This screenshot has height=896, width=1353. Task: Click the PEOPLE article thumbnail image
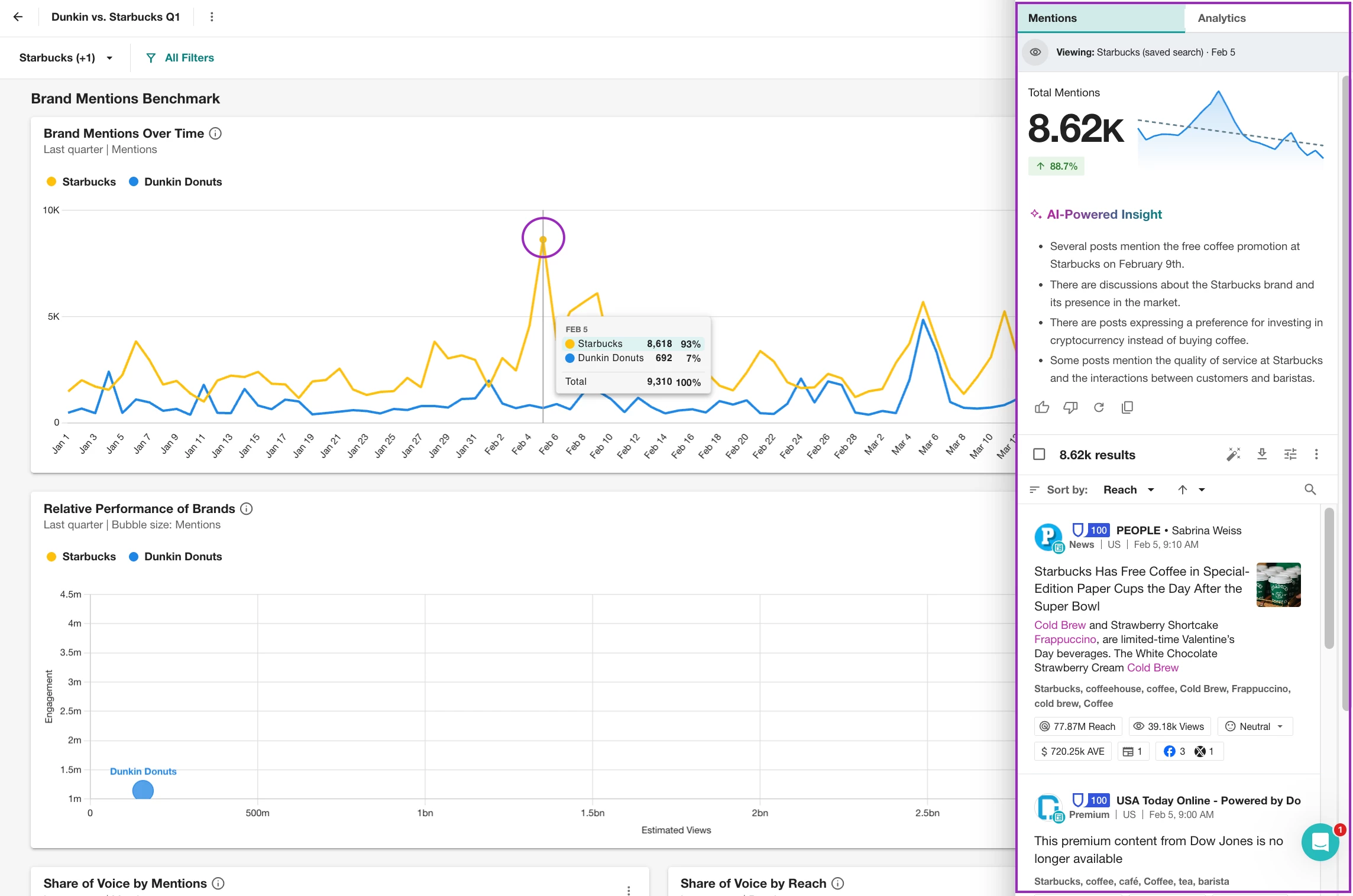1278,585
